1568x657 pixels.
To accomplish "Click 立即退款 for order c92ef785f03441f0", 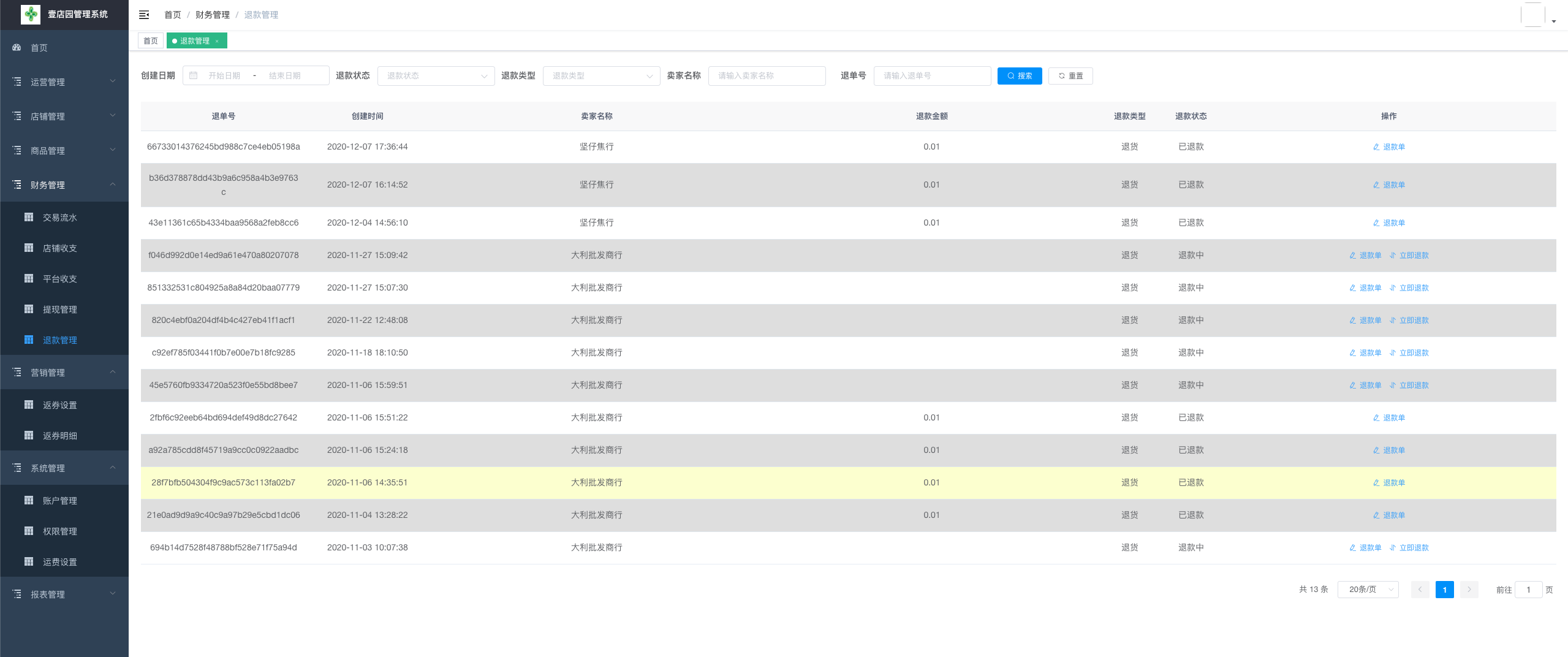I will 1409,353.
